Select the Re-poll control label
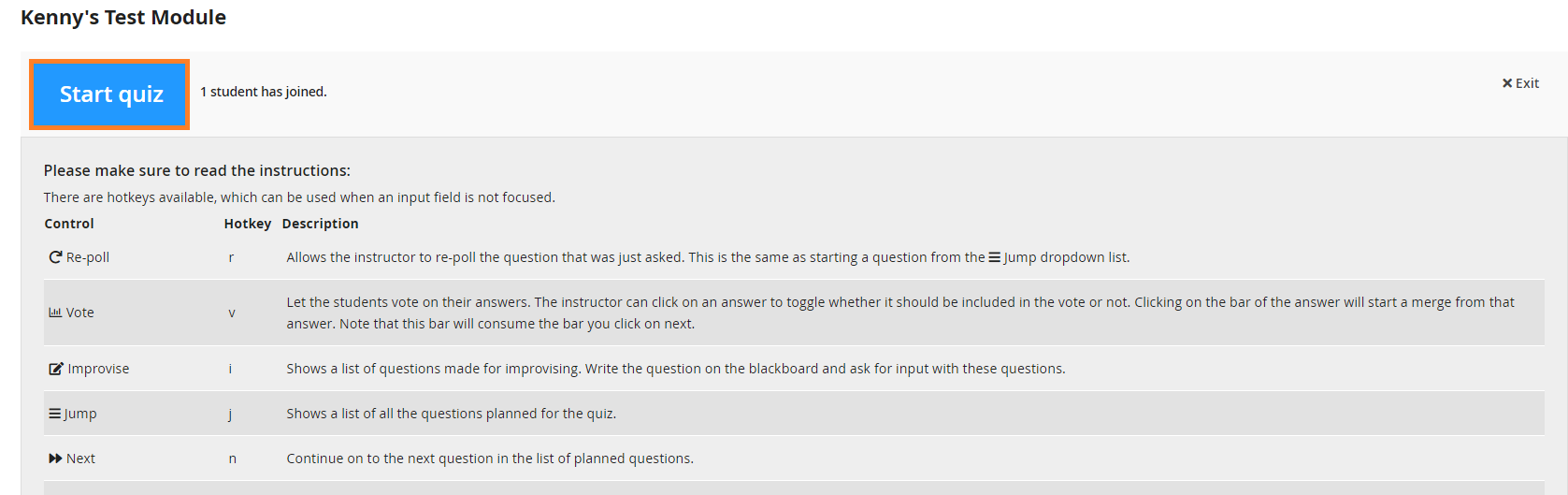The width and height of the screenshot is (1568, 495). click(x=88, y=257)
